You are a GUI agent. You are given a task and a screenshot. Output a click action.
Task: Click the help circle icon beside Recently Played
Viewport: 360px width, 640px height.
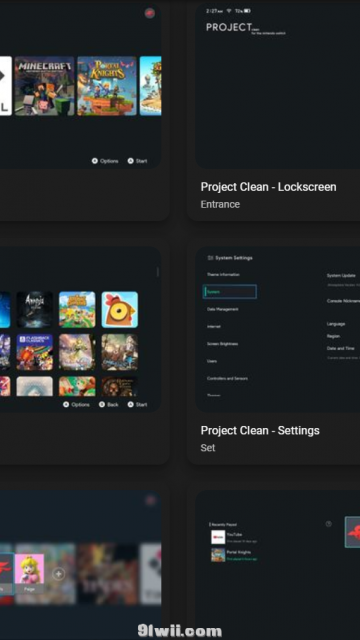[x=329, y=524]
